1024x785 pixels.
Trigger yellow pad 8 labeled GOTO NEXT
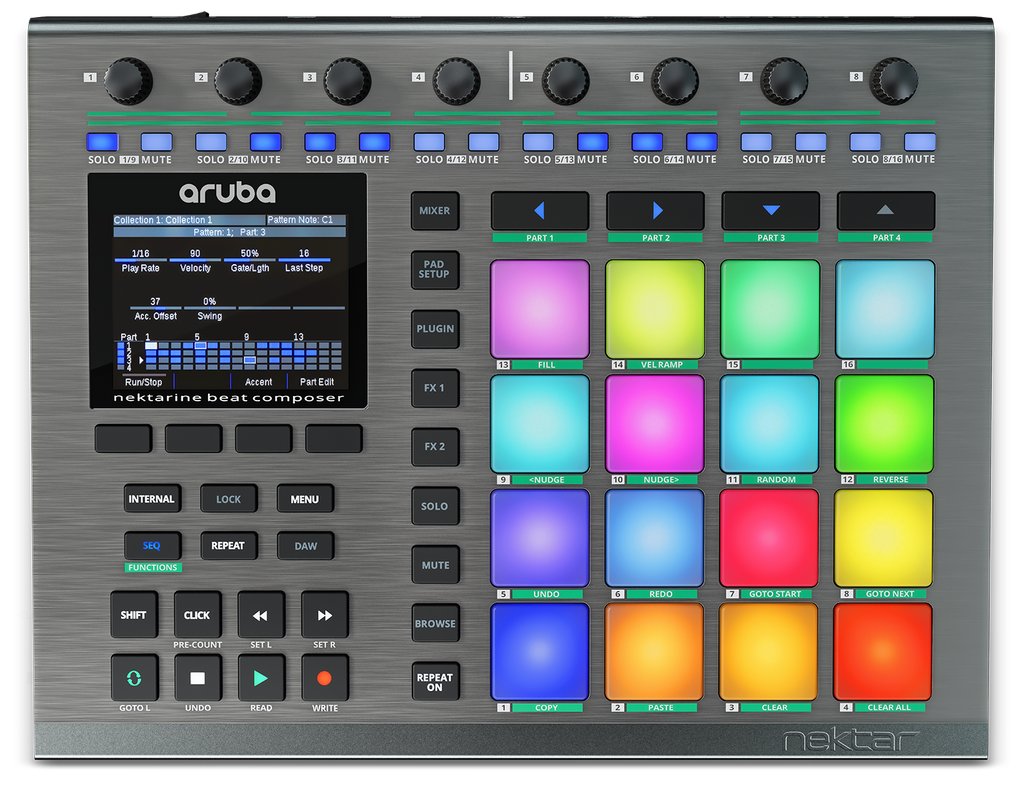884,538
